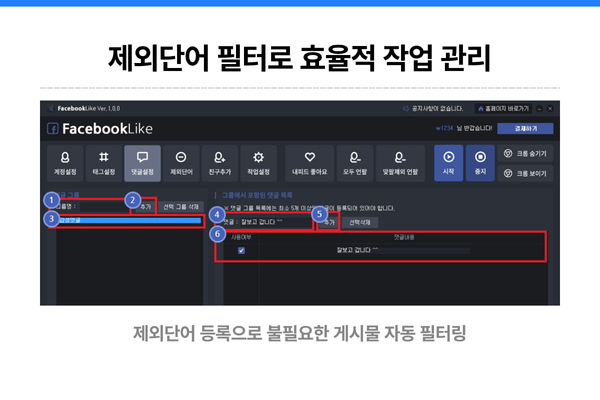Close the FacebookLike window

click(x=550, y=109)
